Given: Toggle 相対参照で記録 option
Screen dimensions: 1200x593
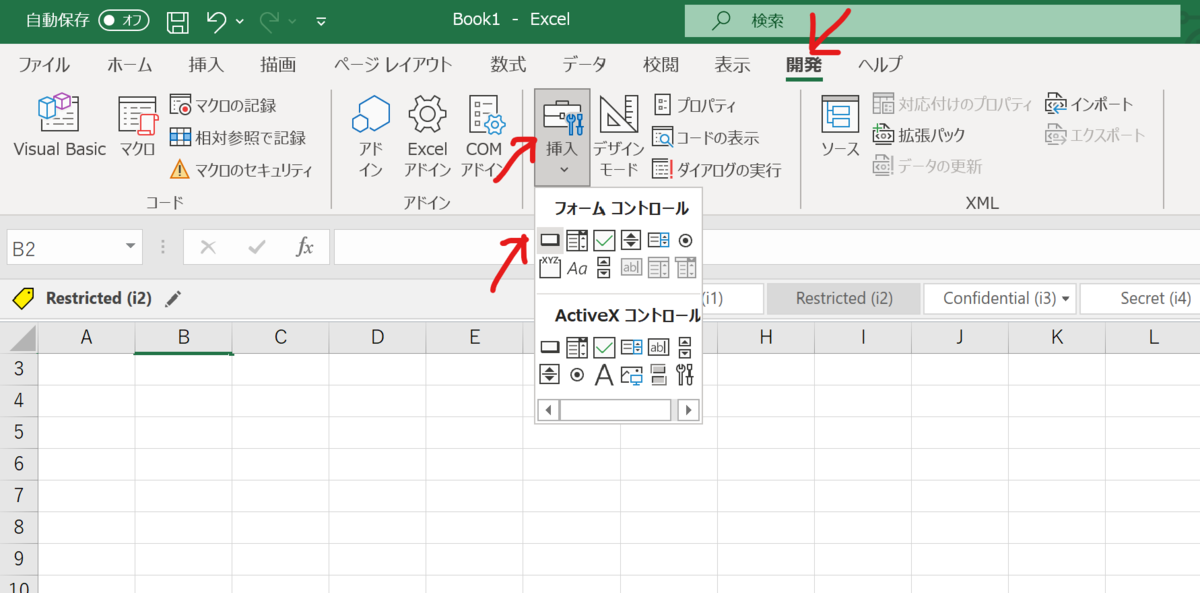Looking at the screenshot, I should (237, 137).
